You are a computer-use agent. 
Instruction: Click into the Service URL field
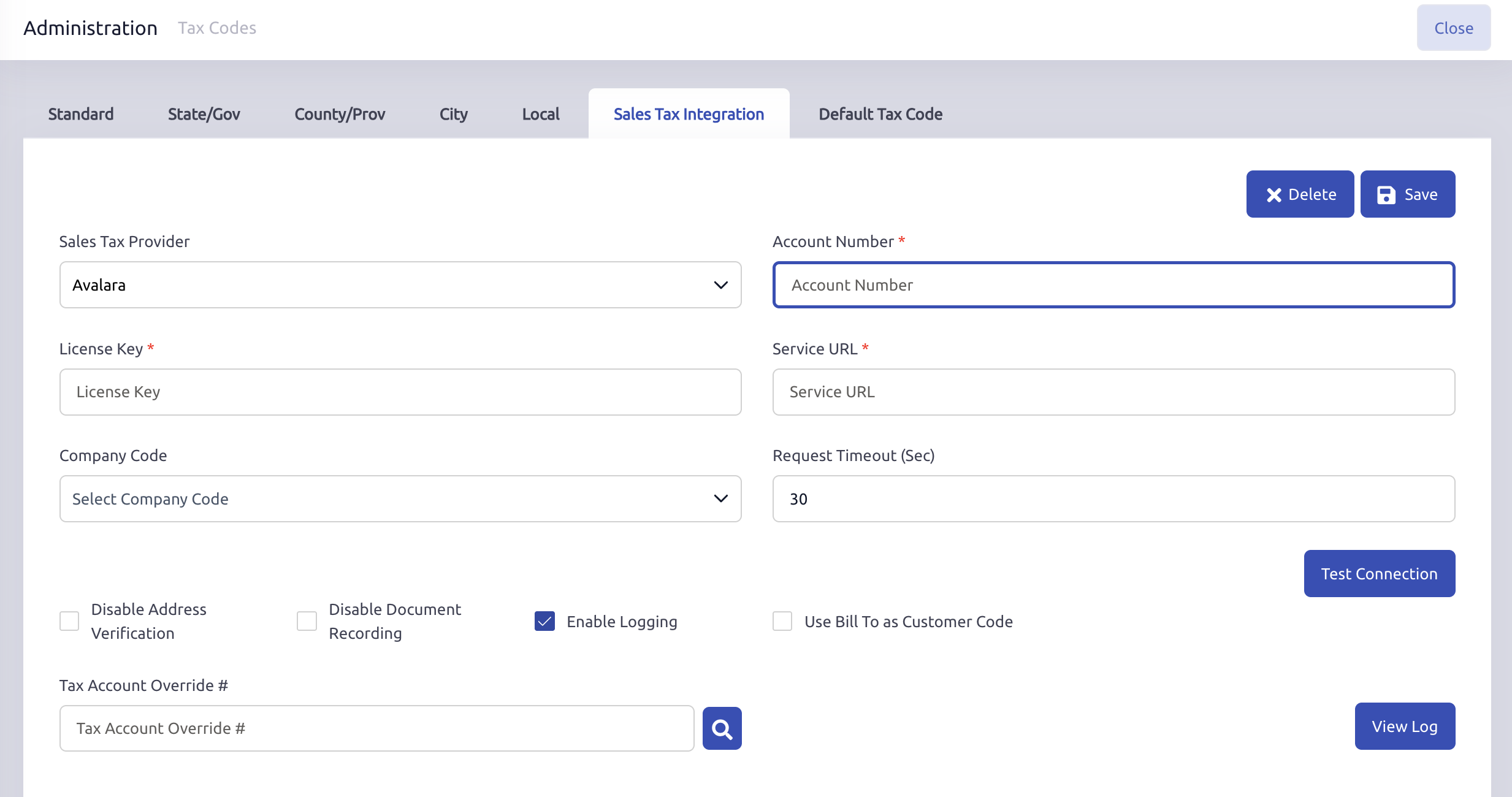click(x=1113, y=392)
